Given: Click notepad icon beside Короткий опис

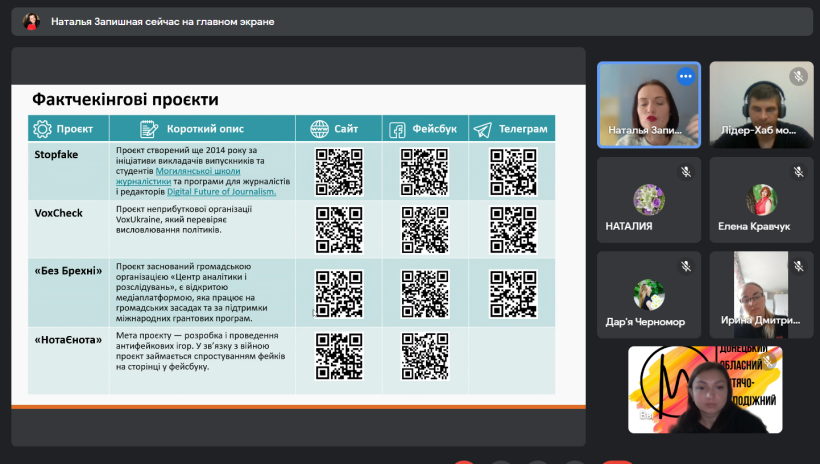Looking at the screenshot, I should [149, 129].
